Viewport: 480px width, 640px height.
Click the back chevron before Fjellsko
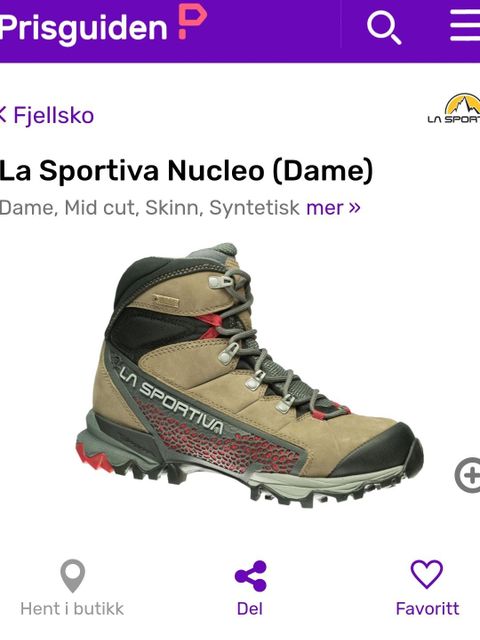click(3, 115)
